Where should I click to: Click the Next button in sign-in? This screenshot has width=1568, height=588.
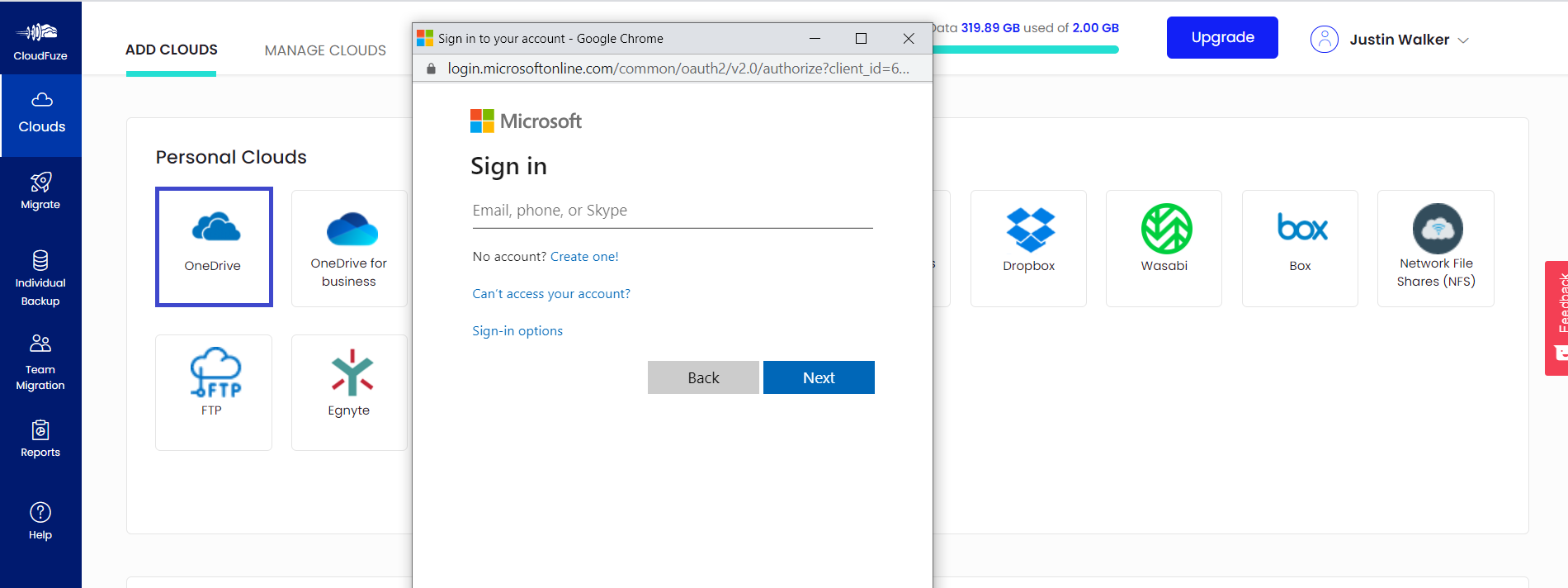pos(819,377)
